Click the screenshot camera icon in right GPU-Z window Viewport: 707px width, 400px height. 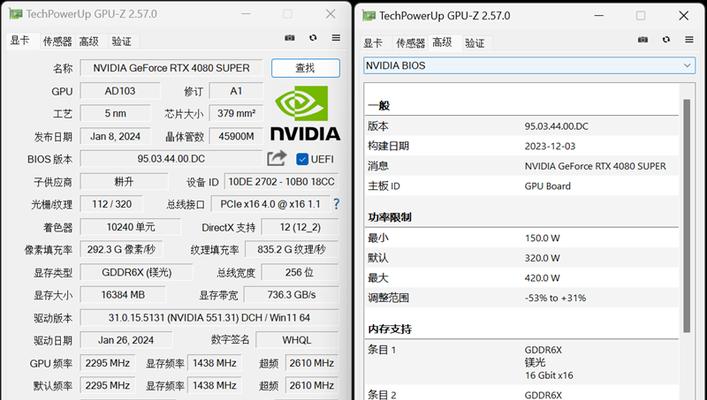[643, 40]
